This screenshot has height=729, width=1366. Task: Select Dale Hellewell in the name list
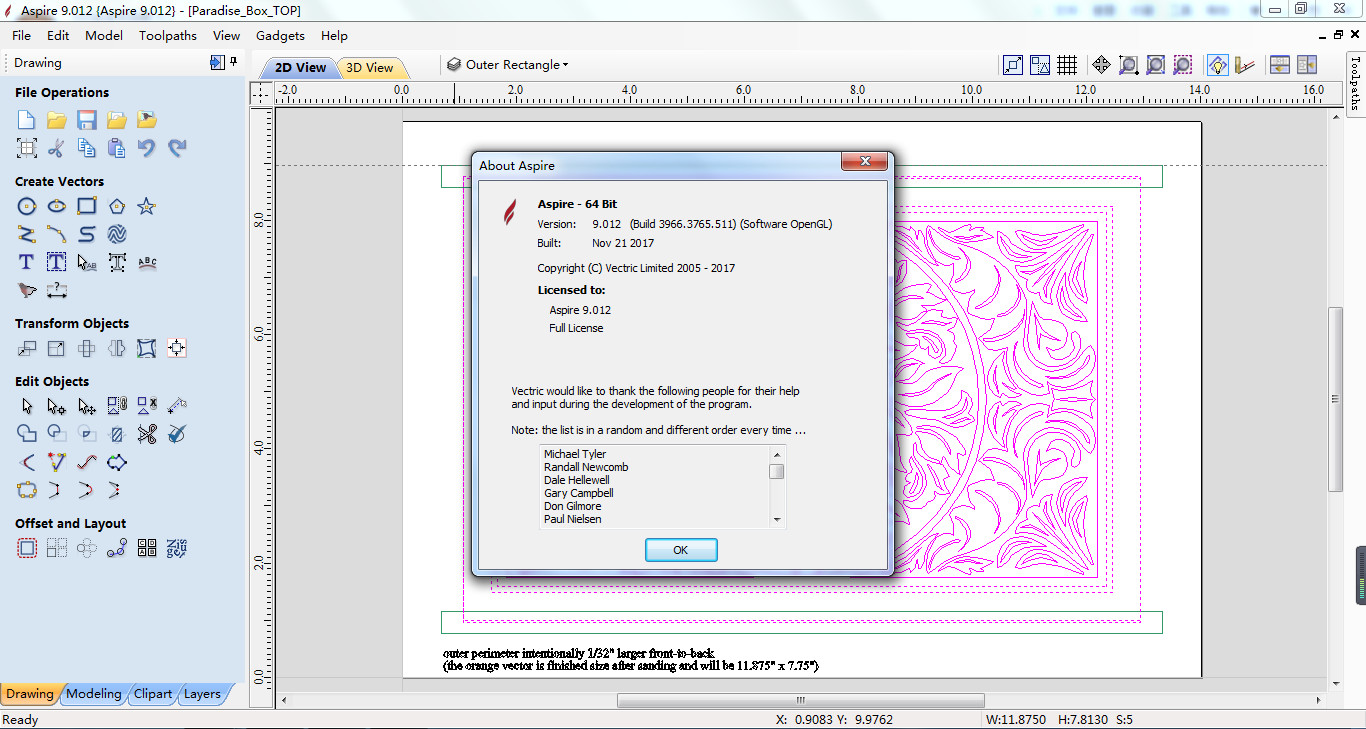coord(577,480)
